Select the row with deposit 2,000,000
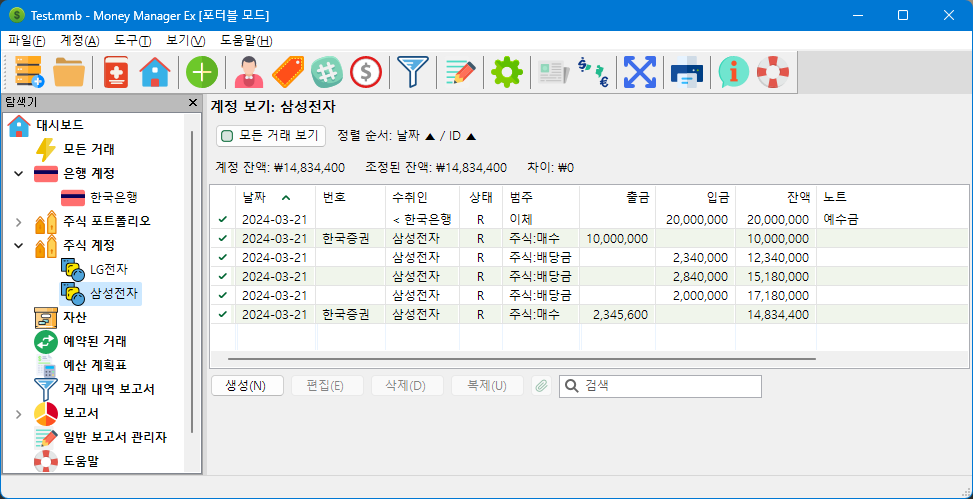Viewport: 973px width, 499px height. pos(589,295)
